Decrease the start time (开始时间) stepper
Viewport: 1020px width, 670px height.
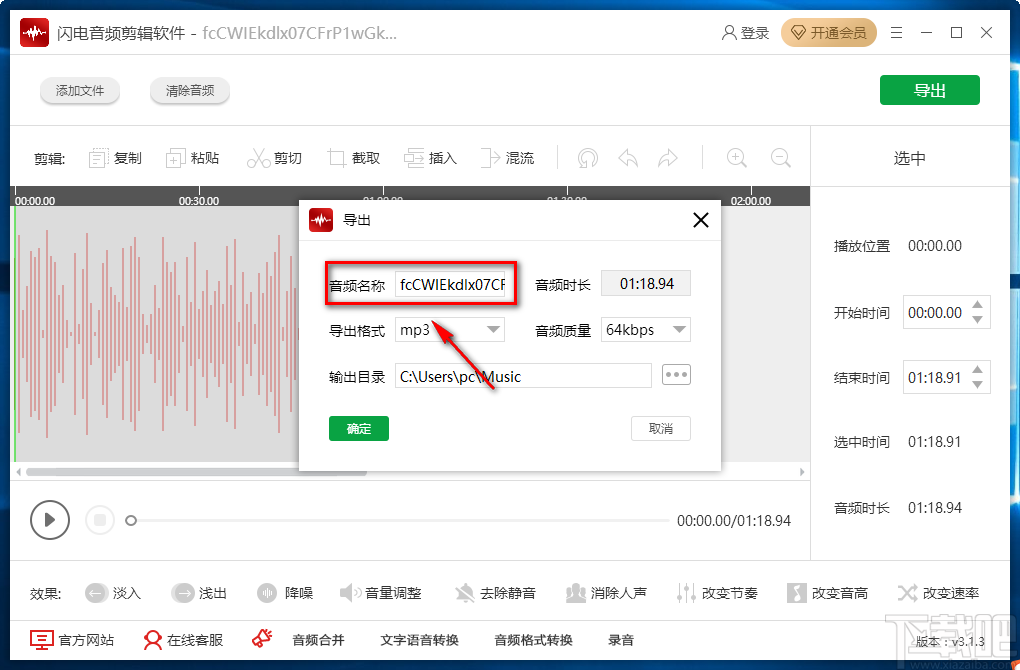[977, 319]
